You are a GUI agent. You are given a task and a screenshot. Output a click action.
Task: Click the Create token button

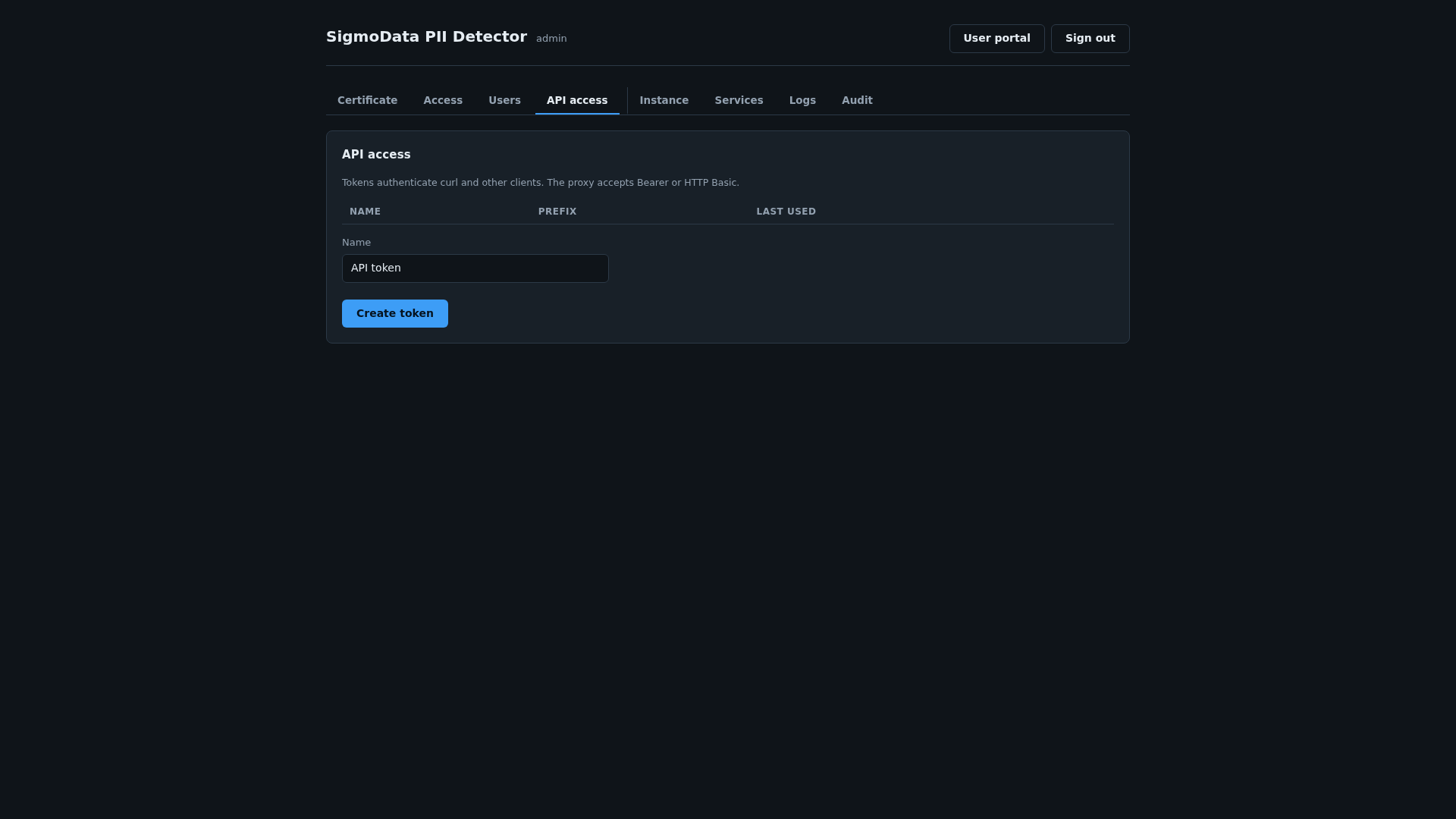tap(395, 313)
